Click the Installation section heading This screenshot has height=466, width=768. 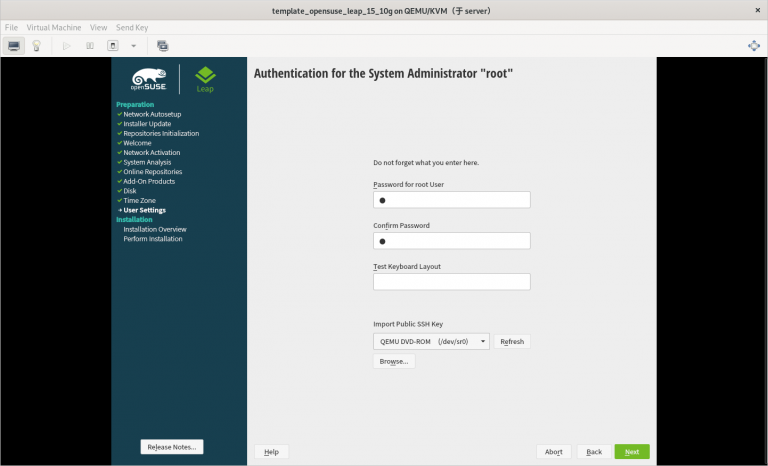click(x=134, y=220)
